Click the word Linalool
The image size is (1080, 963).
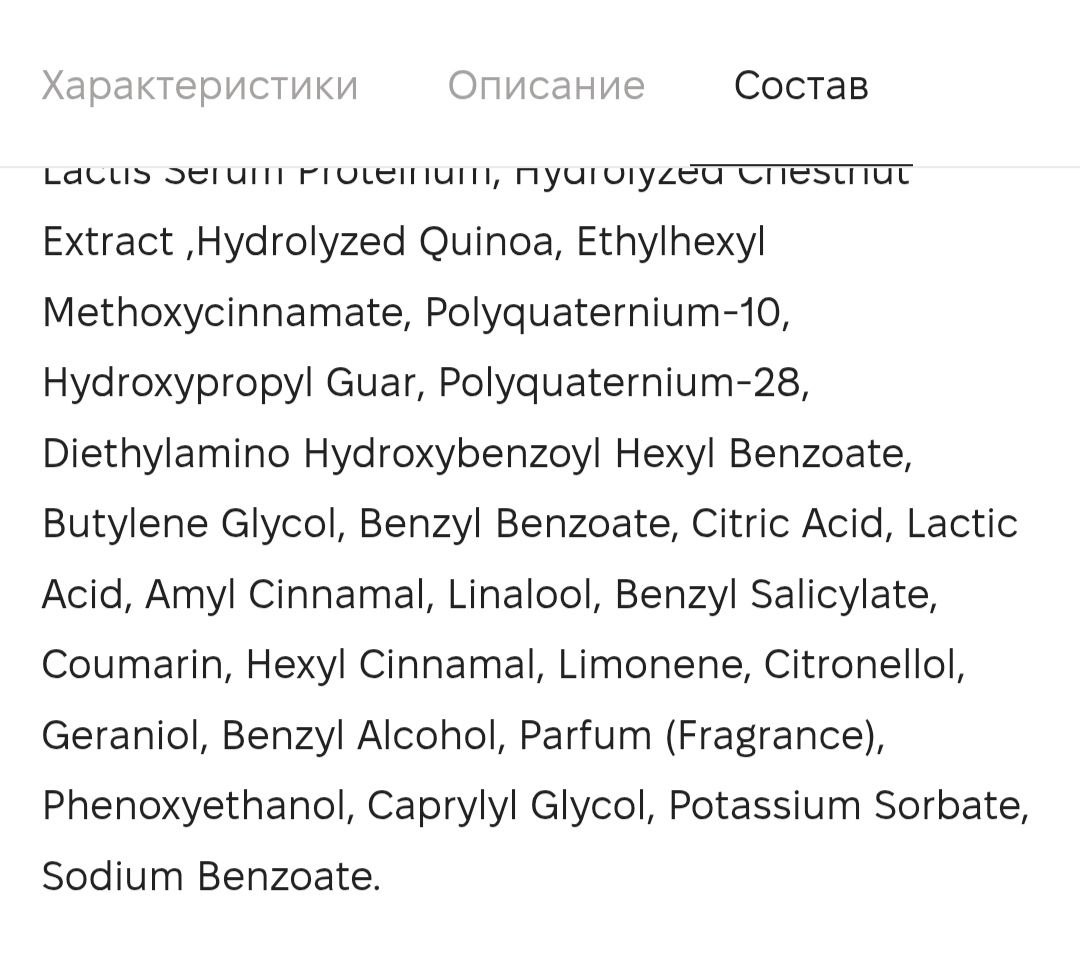click(x=519, y=594)
